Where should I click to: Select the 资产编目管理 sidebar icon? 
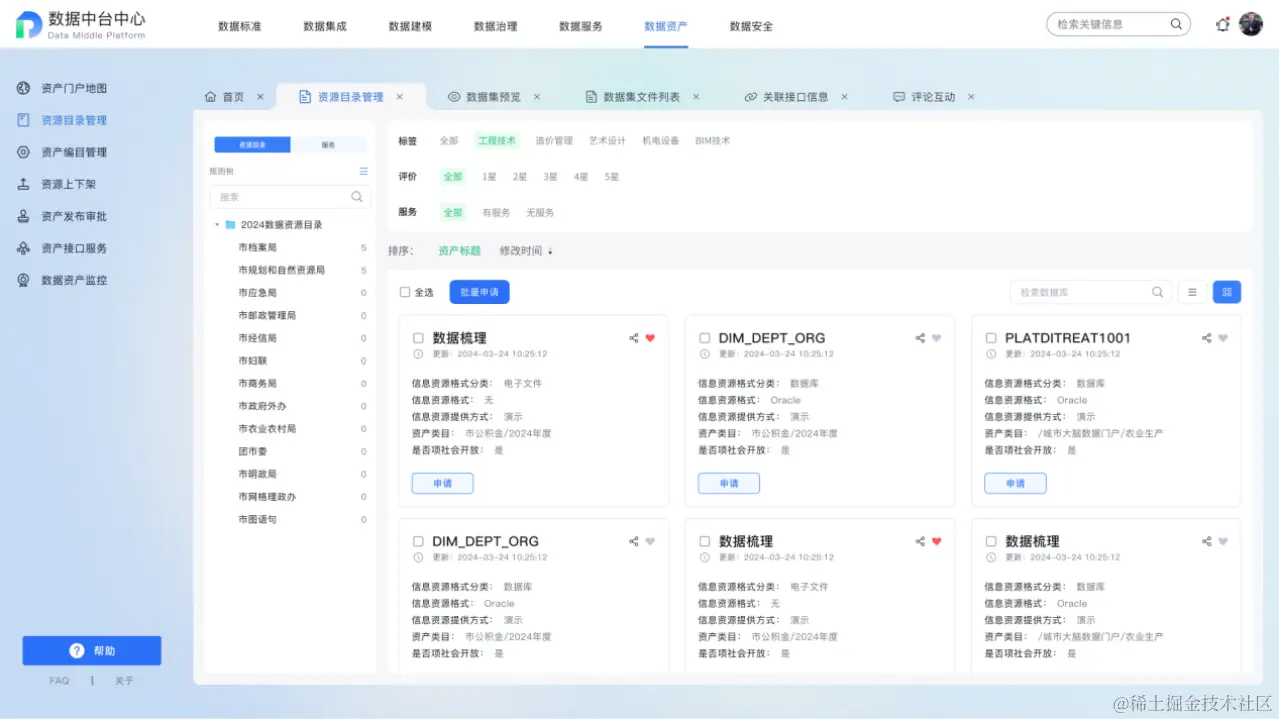pyautogui.click(x=23, y=152)
